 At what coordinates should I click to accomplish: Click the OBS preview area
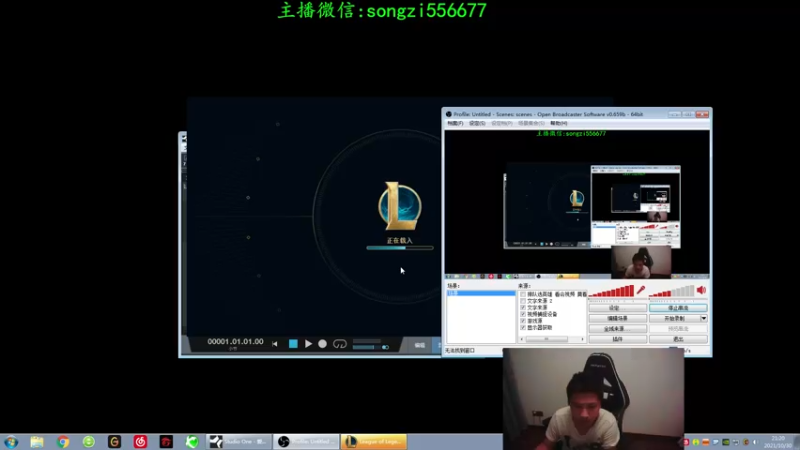click(x=577, y=204)
